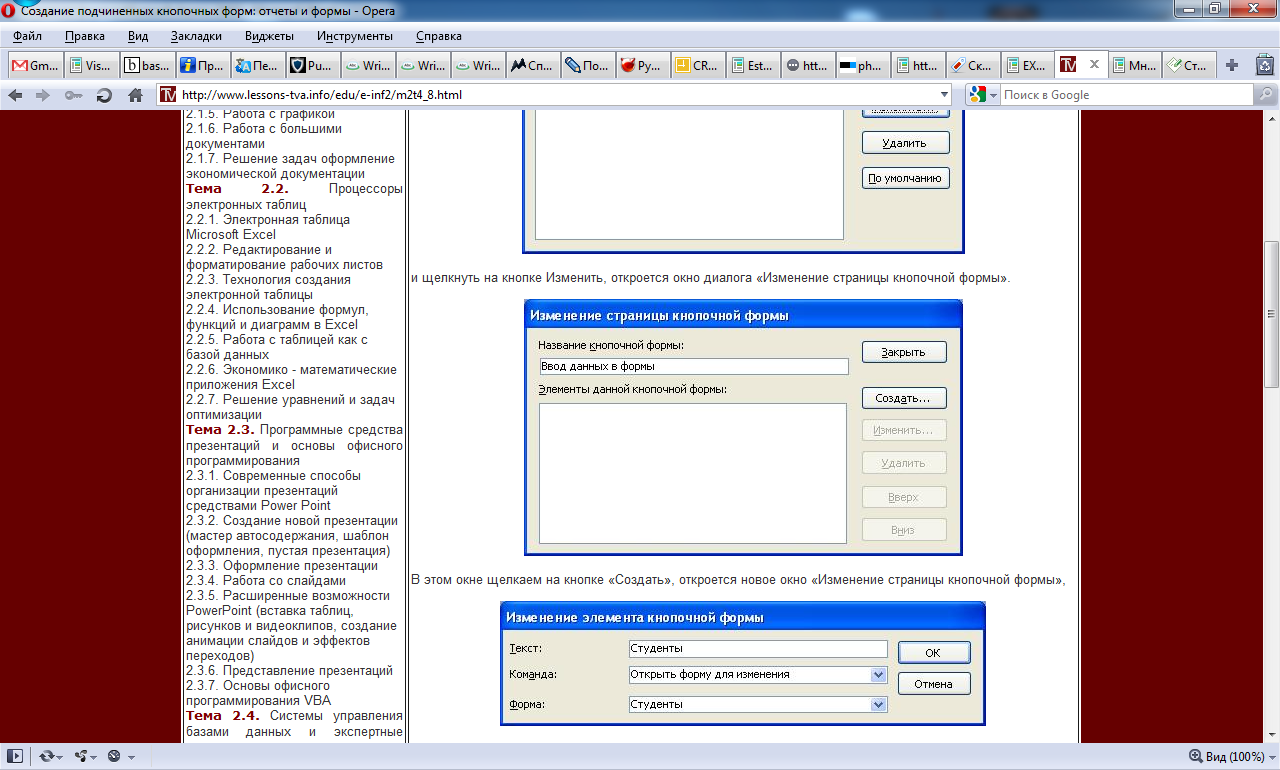Open link 2.2.7 Решение уравнений и задач
This screenshot has height=770, width=1280.
pyautogui.click(x=289, y=407)
